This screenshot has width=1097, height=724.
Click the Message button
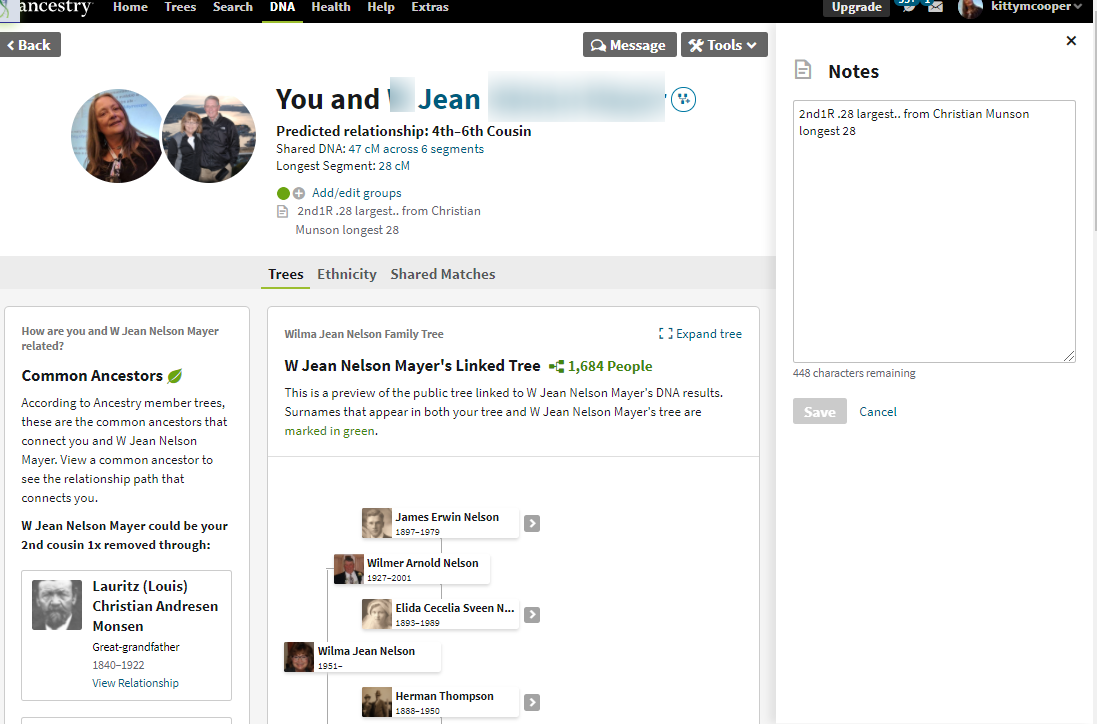point(629,45)
